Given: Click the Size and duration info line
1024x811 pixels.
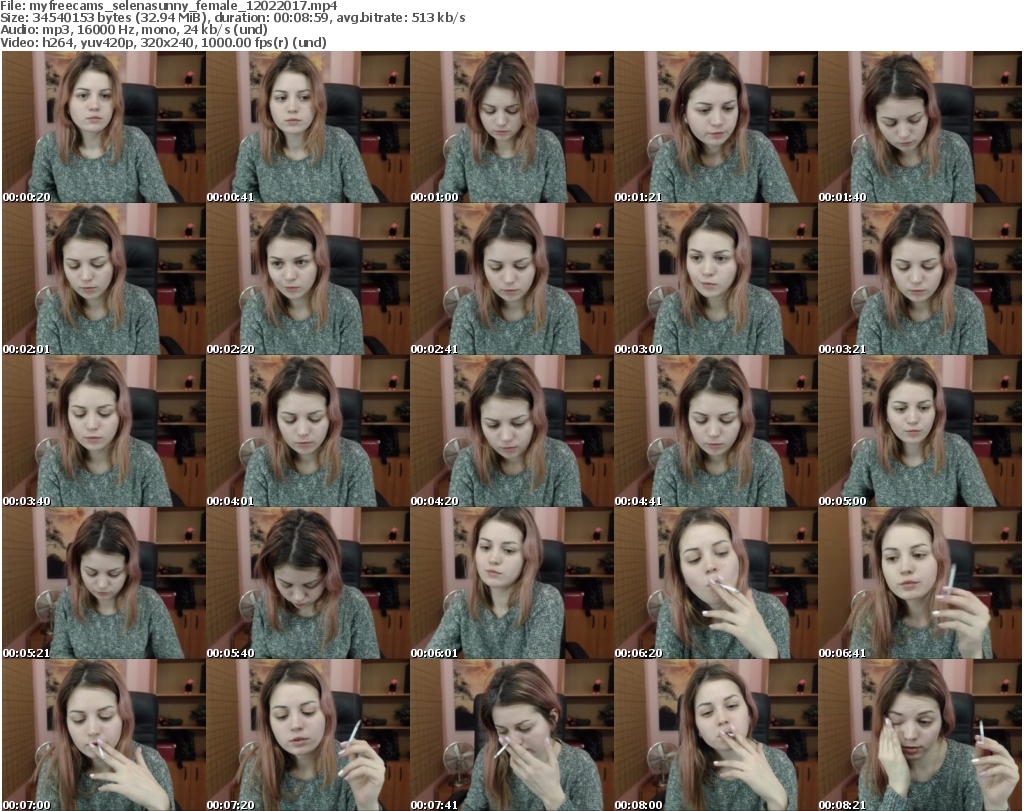Looking at the screenshot, I should click(x=232, y=18).
